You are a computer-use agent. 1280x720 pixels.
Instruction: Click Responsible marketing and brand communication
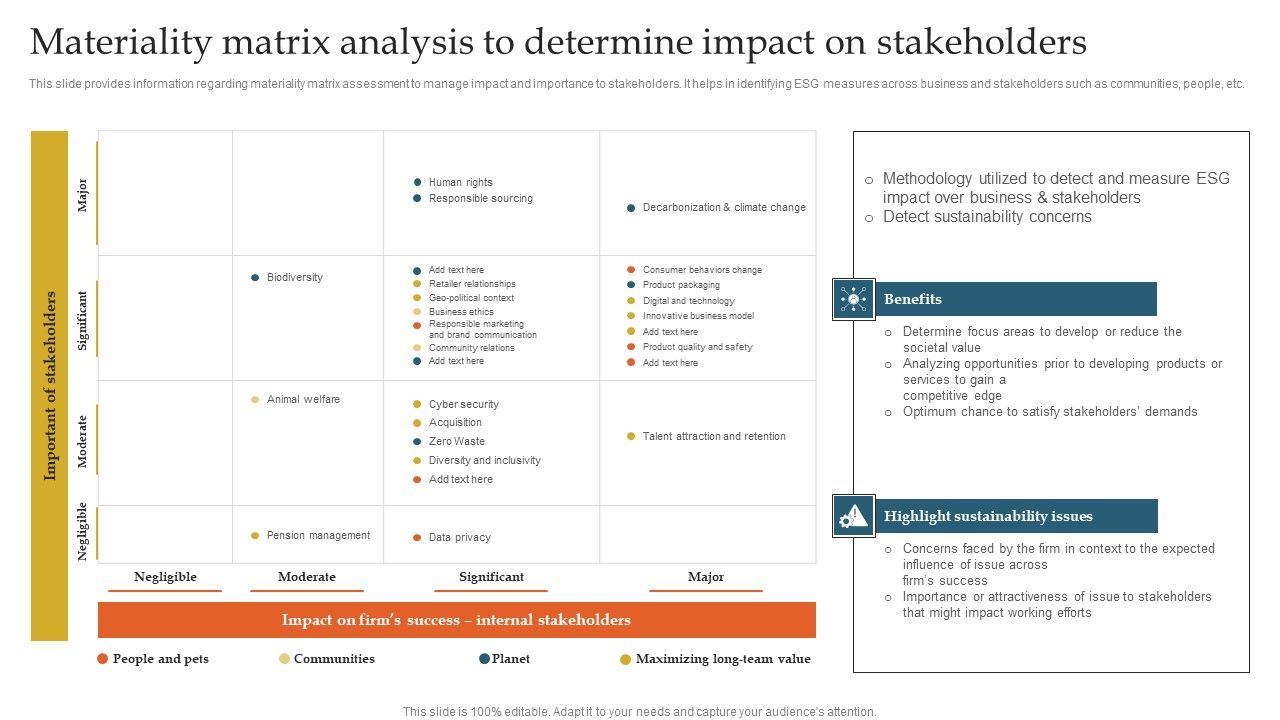[x=482, y=330]
